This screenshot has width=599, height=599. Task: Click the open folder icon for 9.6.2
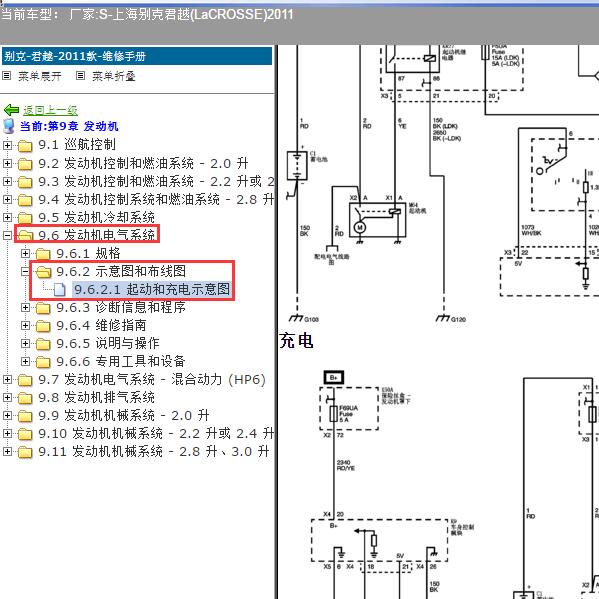click(x=43, y=272)
